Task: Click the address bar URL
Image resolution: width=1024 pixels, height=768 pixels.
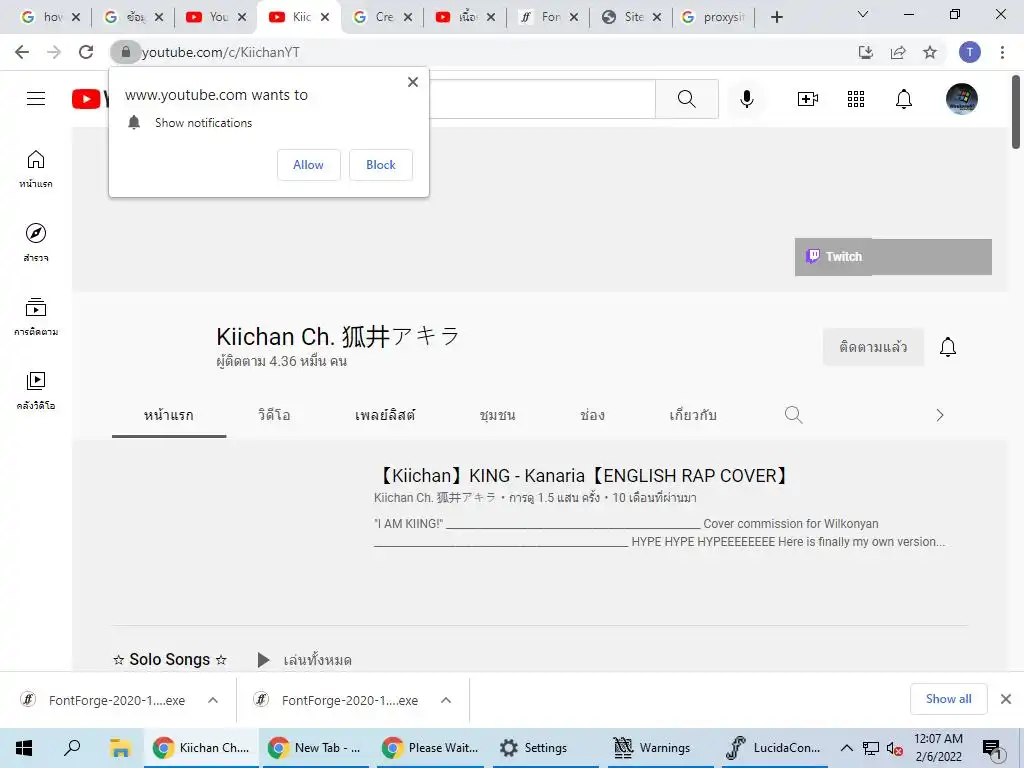Action: click(x=221, y=52)
